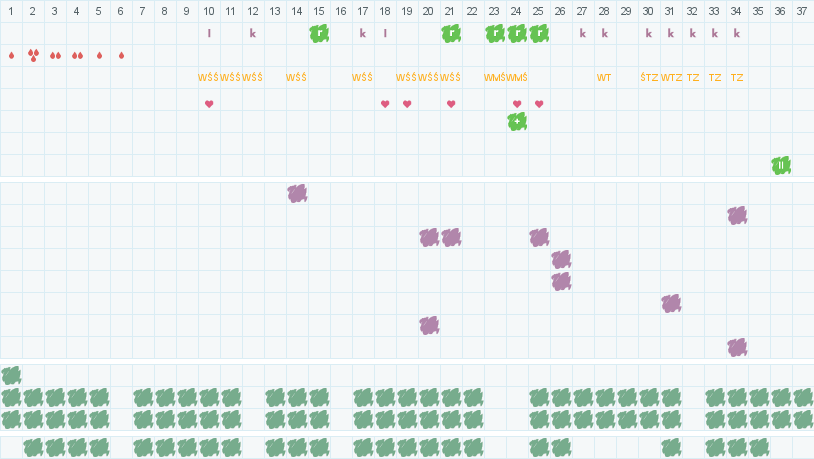The height and width of the screenshot is (459, 814).
Task: Click the purple 'l' marker on day 10
Action: (209, 33)
